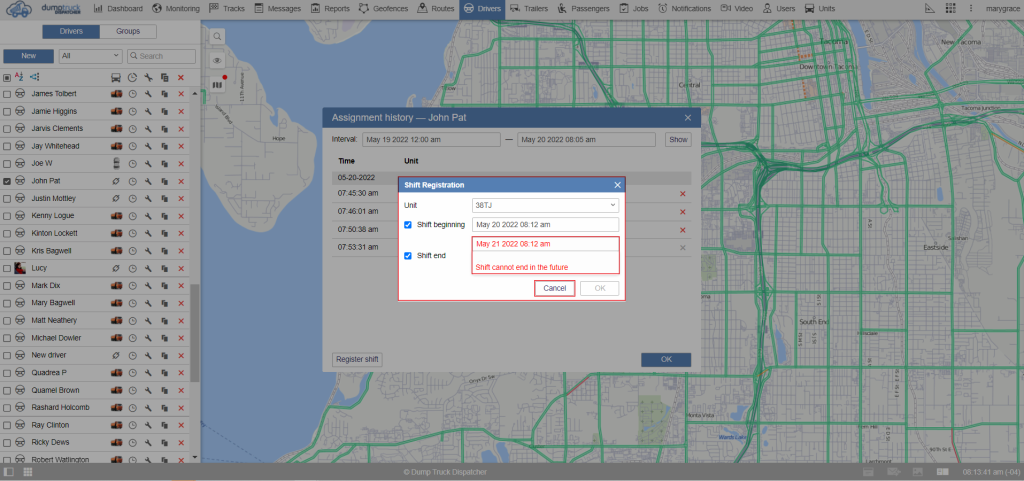This screenshot has width=1024, height=481.
Task: Open the Unit dropdown showing 38TJ
Action: (545, 205)
